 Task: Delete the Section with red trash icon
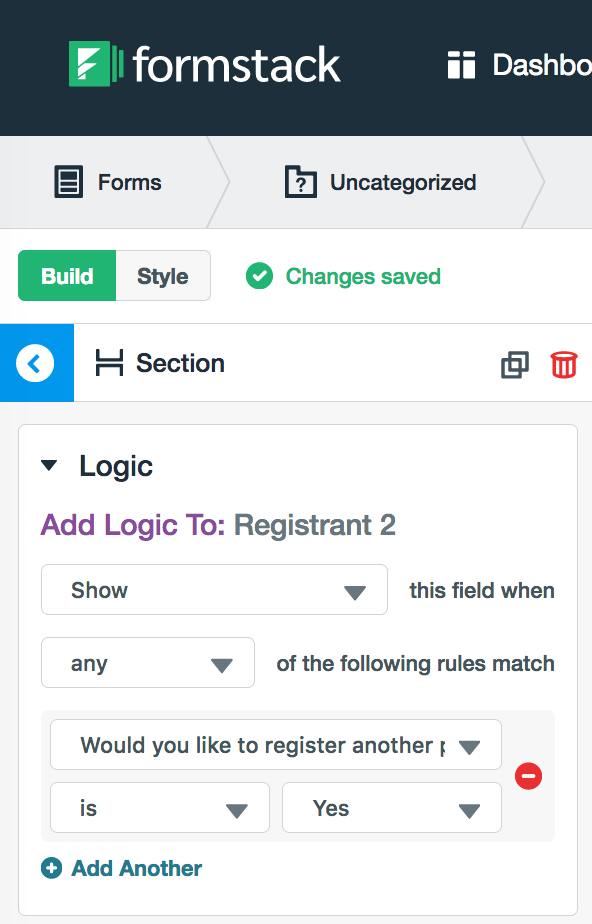click(x=564, y=364)
